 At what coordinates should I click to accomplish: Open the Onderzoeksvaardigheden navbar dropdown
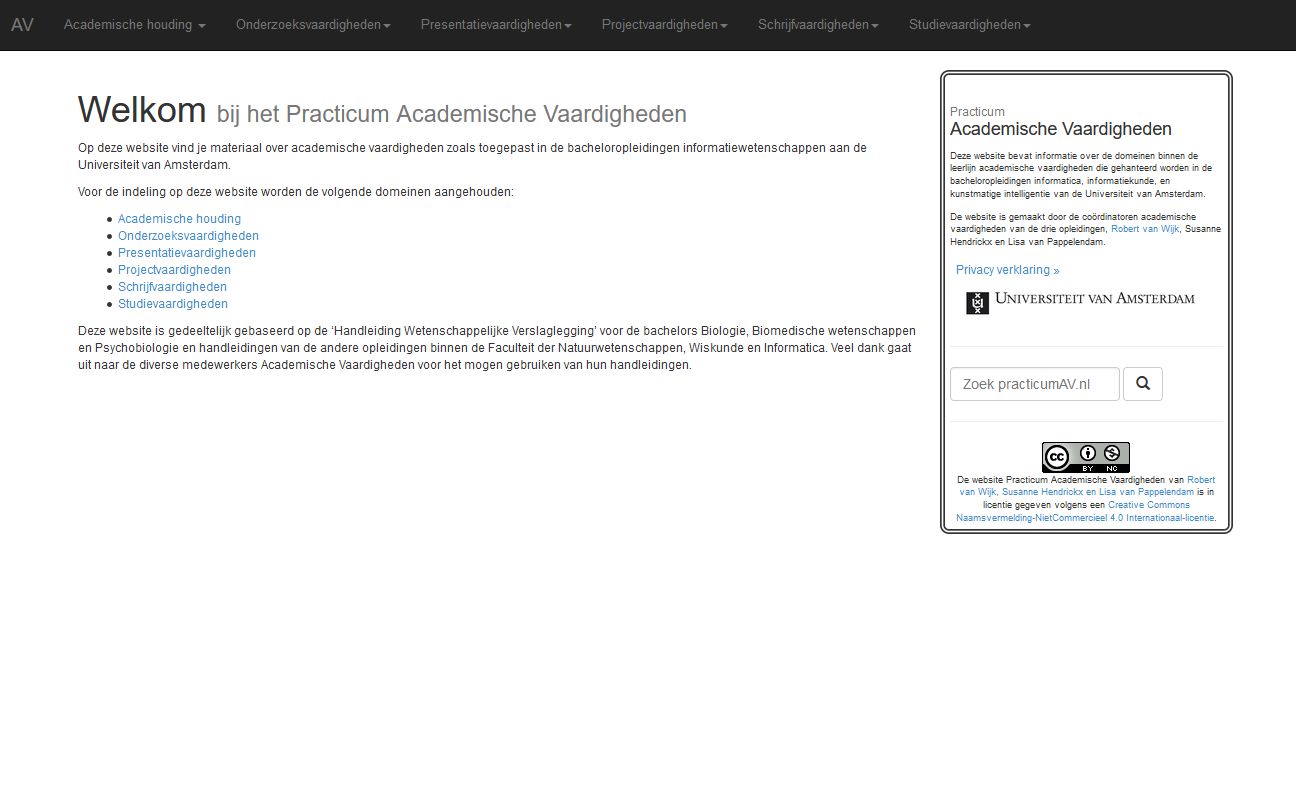313,25
